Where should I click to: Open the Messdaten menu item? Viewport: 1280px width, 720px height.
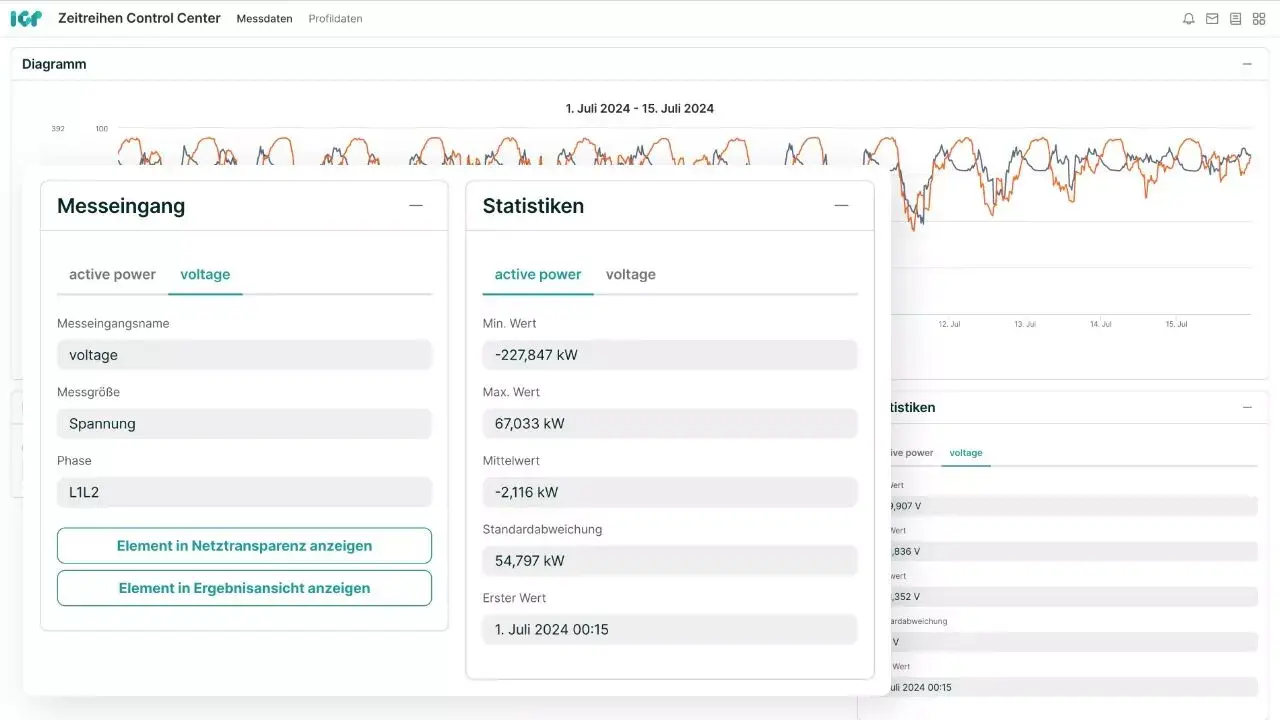coord(264,19)
